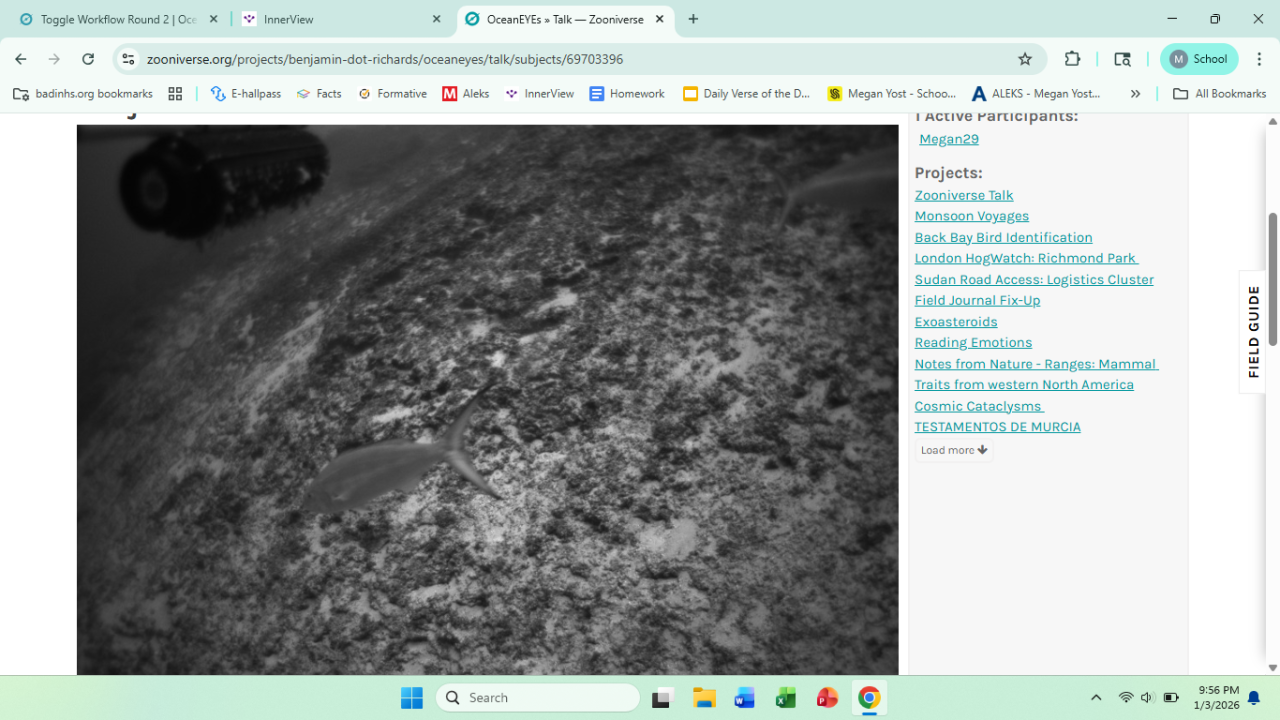Reload the Zooniverse page

(x=88, y=59)
